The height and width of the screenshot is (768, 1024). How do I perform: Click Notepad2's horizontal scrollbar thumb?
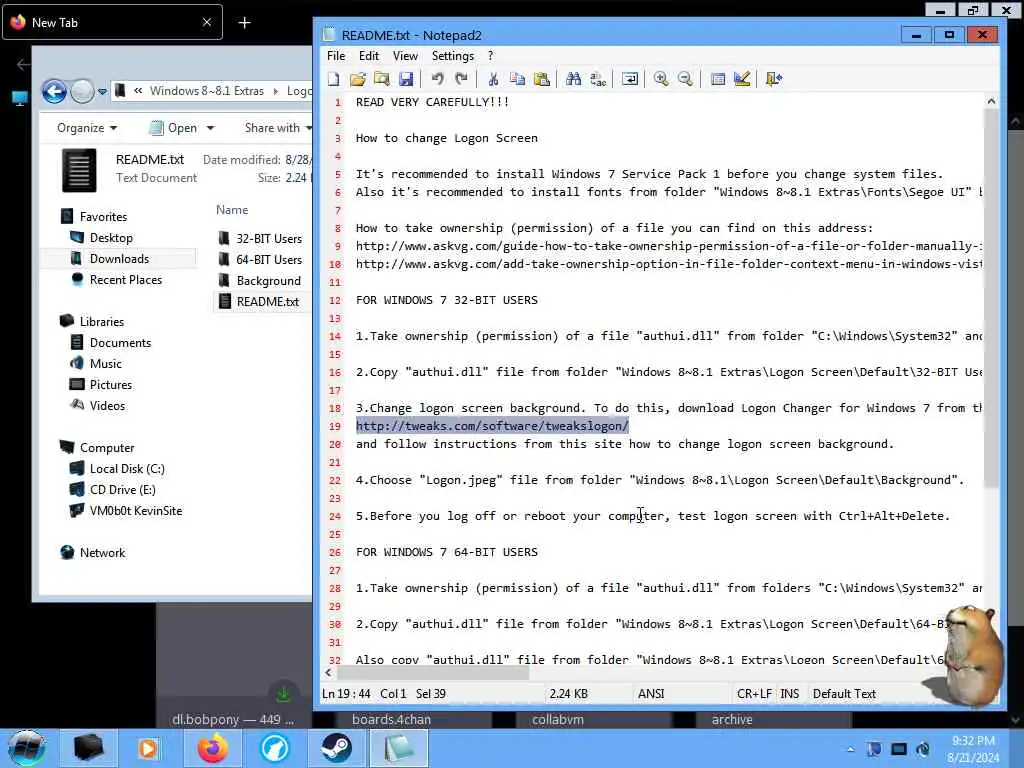coord(432,673)
